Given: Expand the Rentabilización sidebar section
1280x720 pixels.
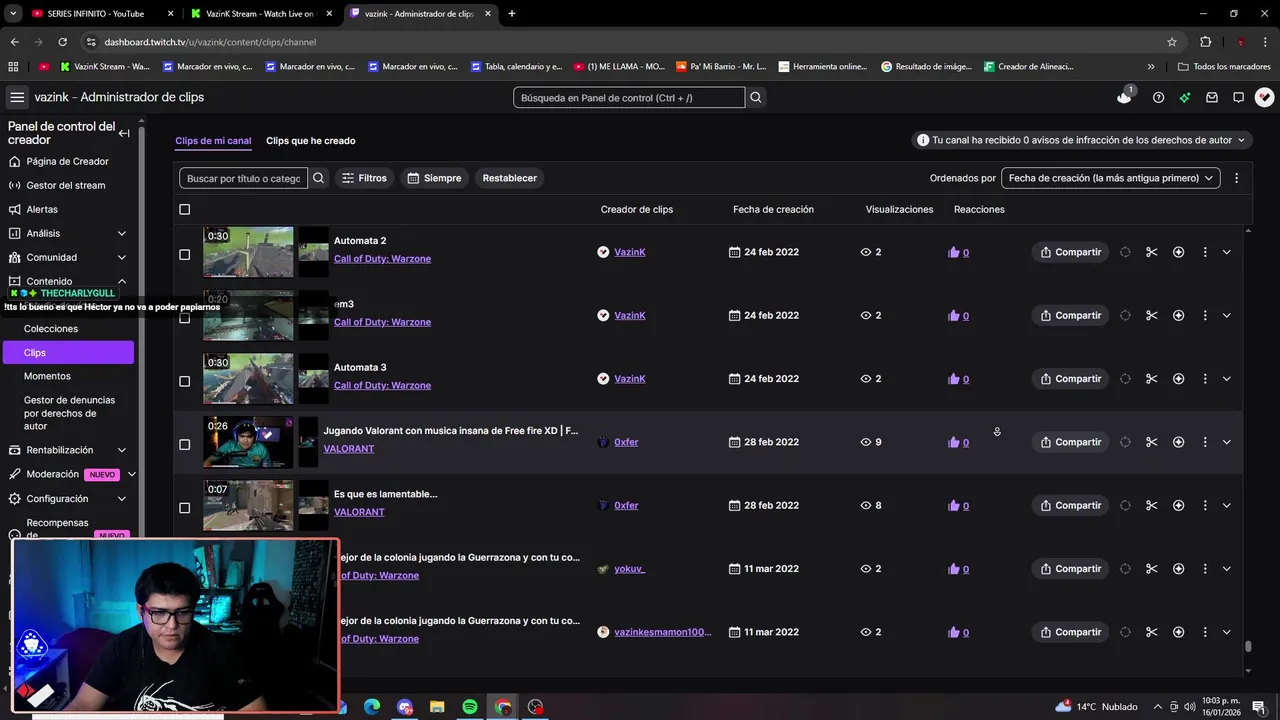Looking at the screenshot, I should pos(122,450).
